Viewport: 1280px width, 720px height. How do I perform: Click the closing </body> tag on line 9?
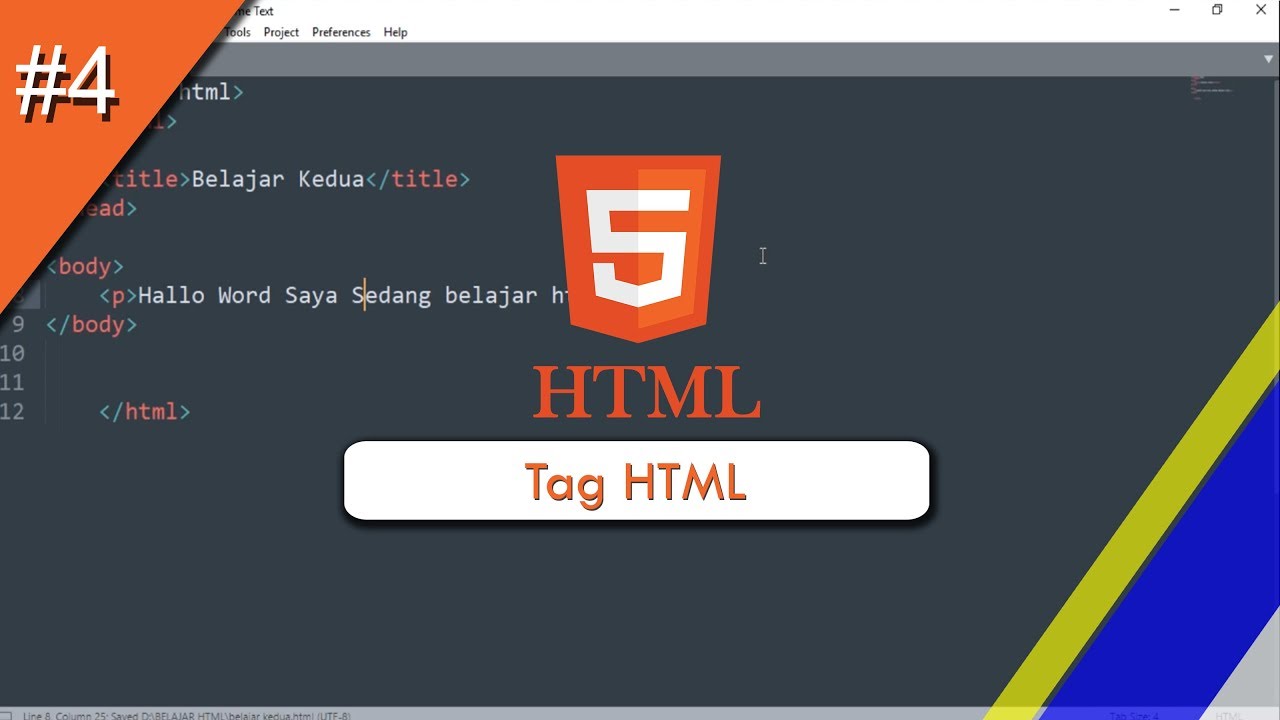pos(91,324)
